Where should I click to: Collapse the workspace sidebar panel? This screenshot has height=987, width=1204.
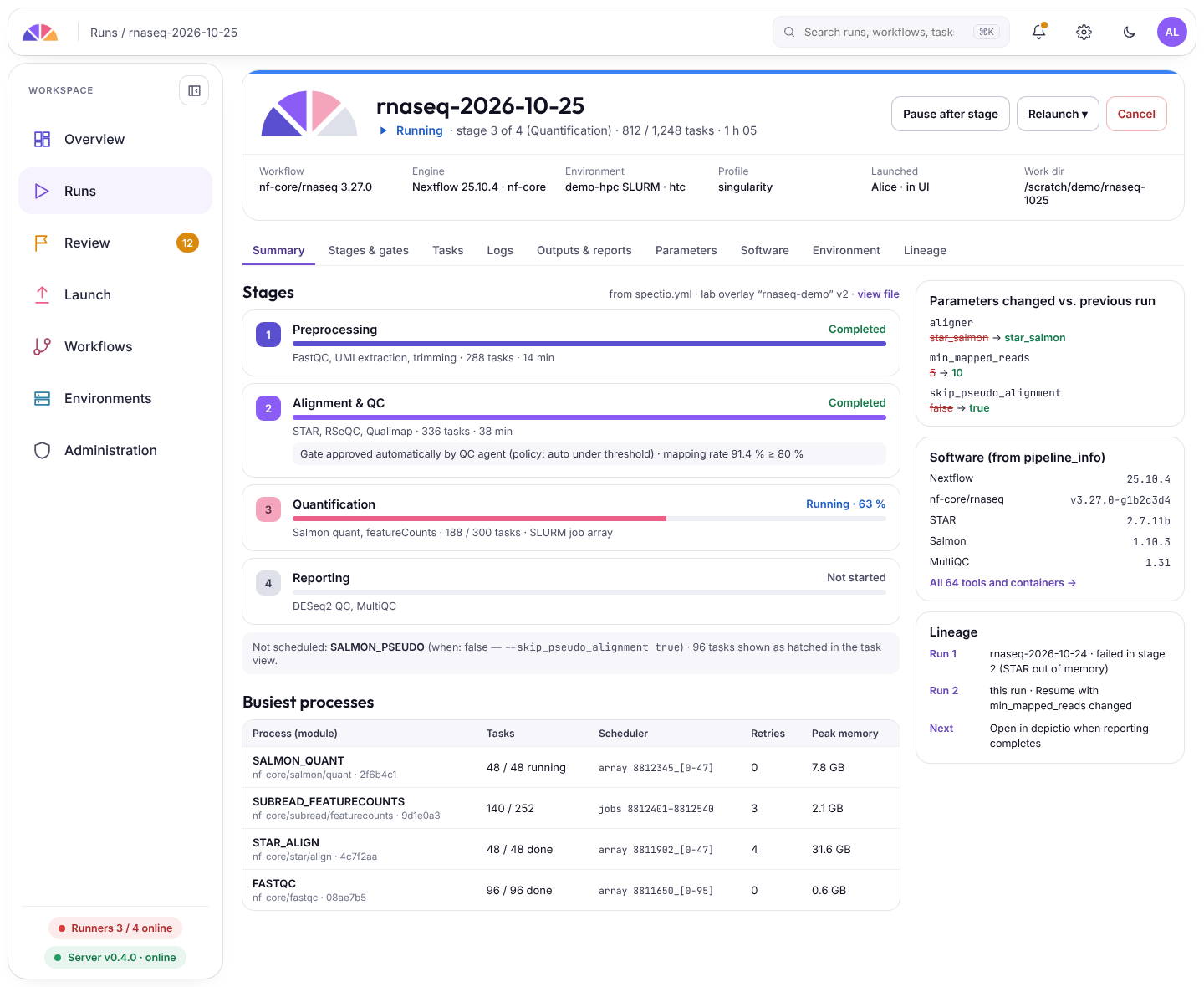pyautogui.click(x=194, y=90)
